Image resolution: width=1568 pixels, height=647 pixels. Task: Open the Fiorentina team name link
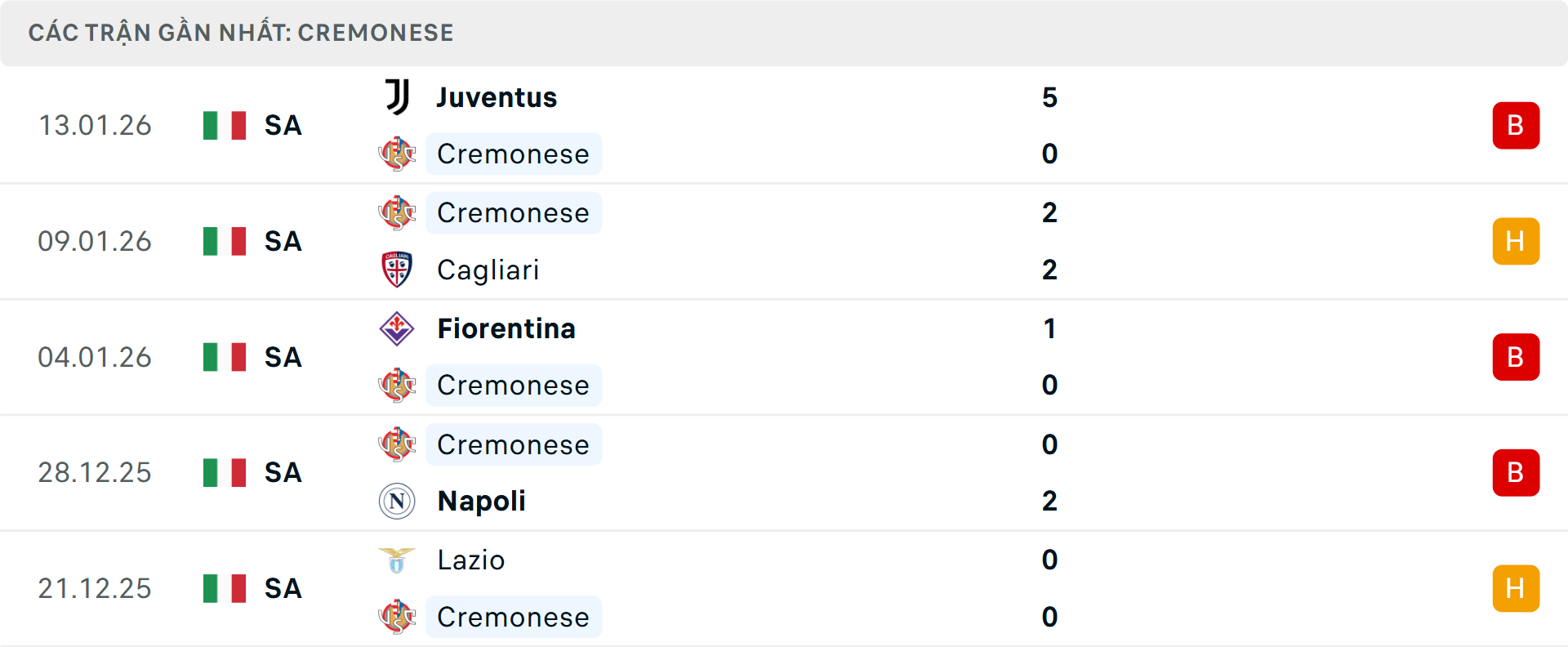pos(506,328)
